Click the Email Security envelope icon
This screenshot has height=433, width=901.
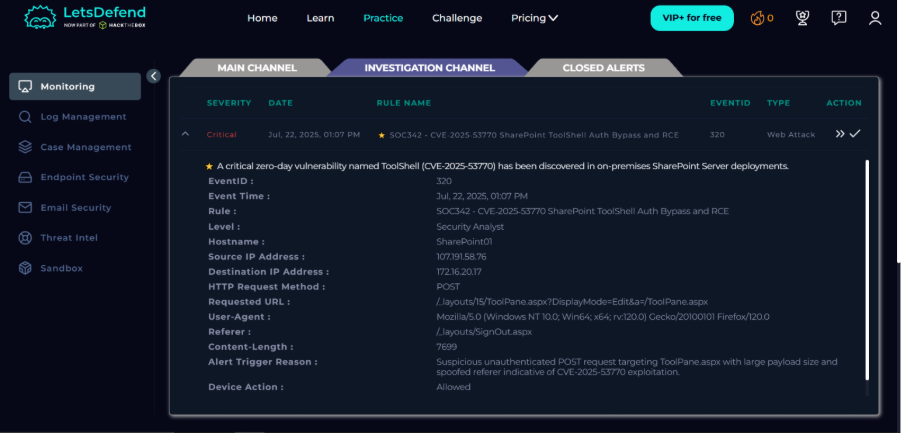pyautogui.click(x=25, y=208)
